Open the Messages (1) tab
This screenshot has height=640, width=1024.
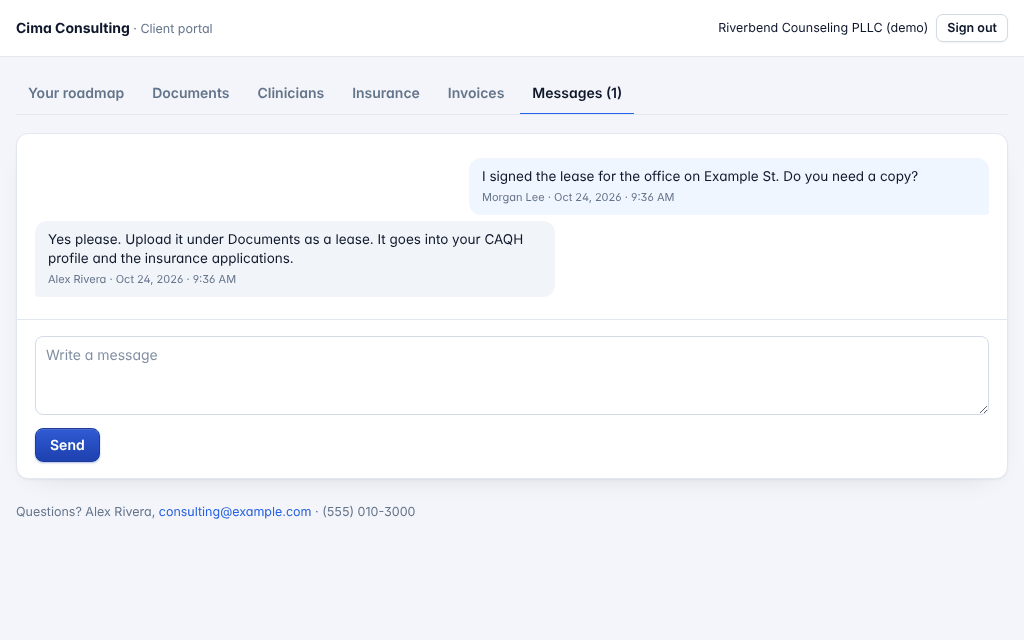point(577,93)
